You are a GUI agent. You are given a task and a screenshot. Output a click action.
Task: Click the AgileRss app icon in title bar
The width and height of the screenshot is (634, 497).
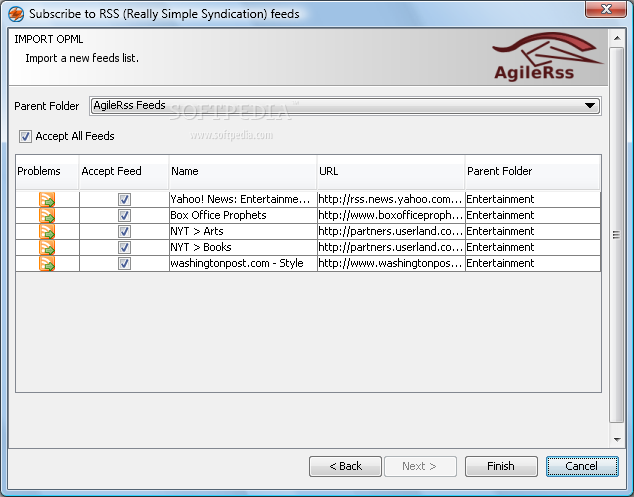point(16,14)
